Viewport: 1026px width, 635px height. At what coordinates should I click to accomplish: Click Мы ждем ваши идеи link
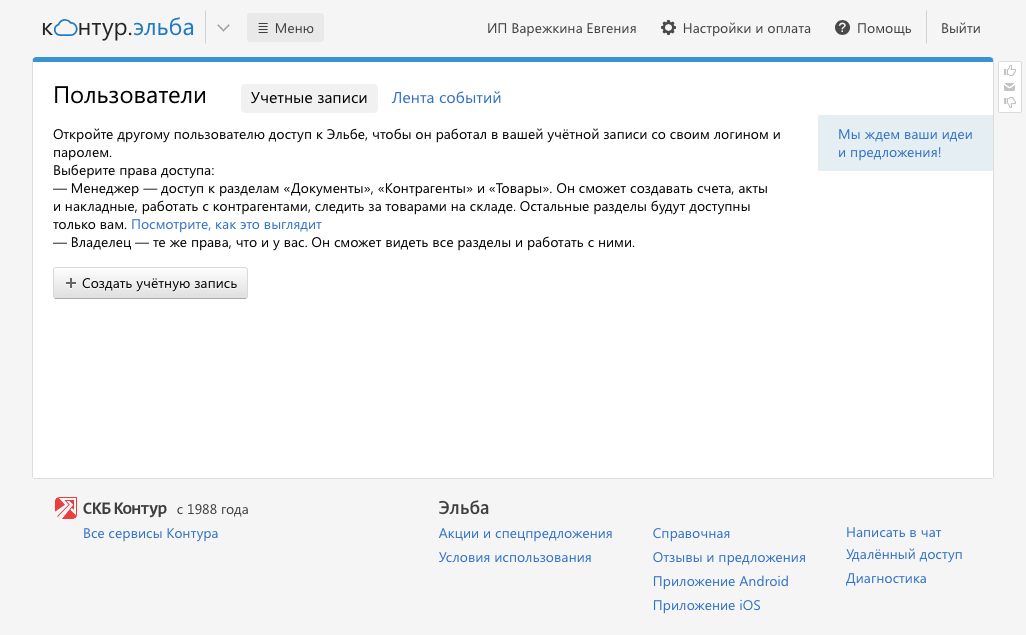[905, 143]
